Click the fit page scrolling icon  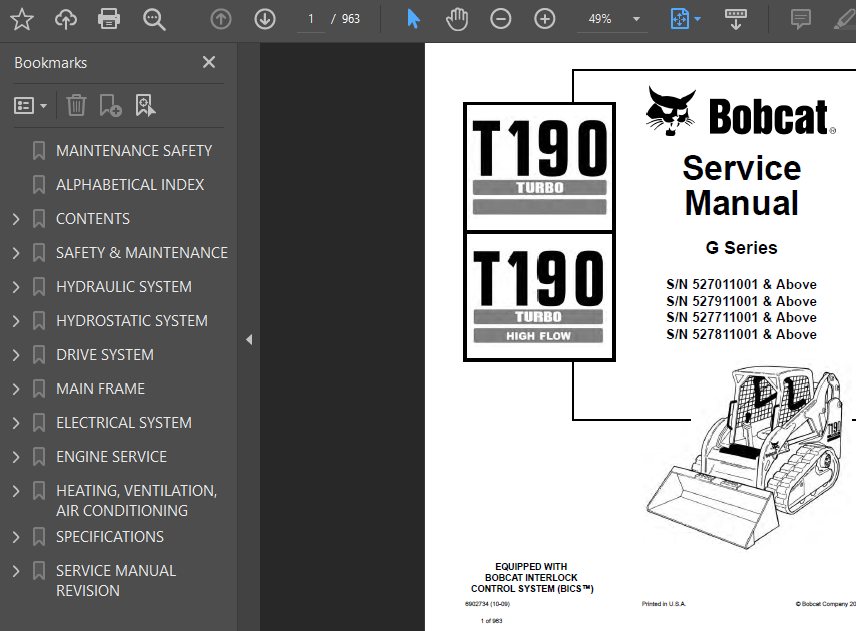click(680, 19)
